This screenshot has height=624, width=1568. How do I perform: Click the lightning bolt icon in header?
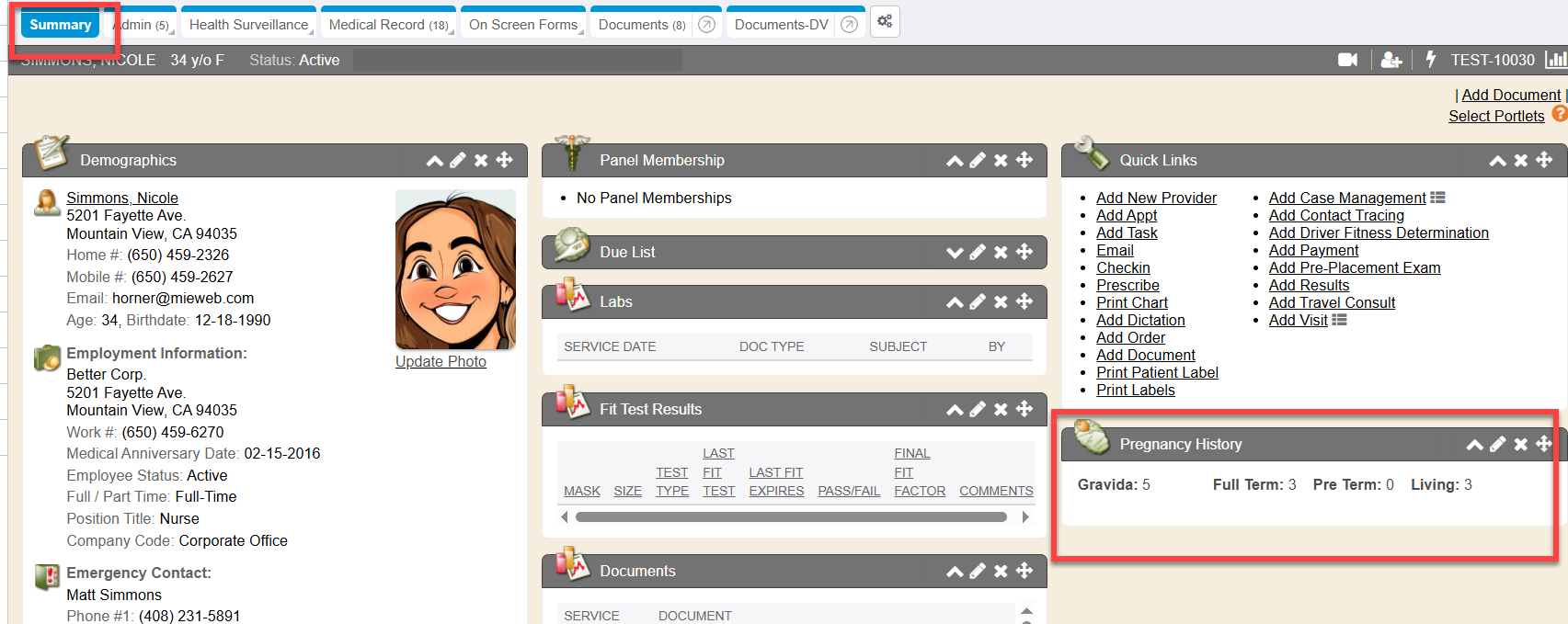click(x=1431, y=60)
